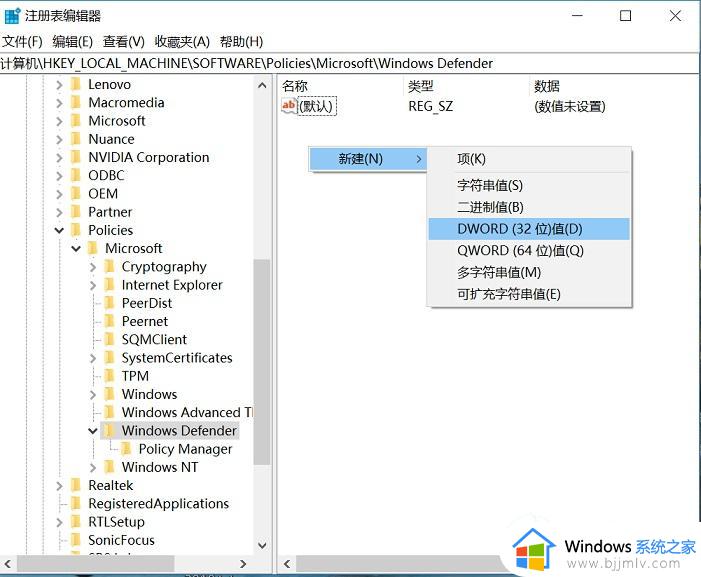The image size is (701, 577).
Task: Click the tree pane vertical scrollbar thumb
Action: point(262,362)
